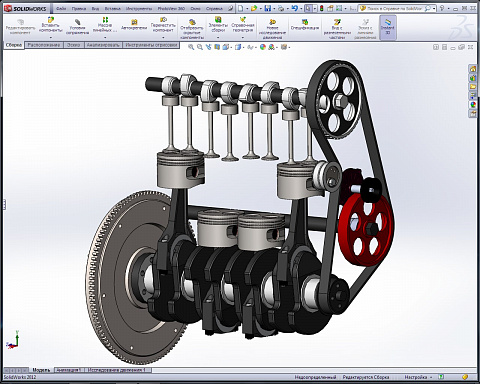Open the PhotoView 360 menu
This screenshot has width=480, height=384.
pos(171,9)
